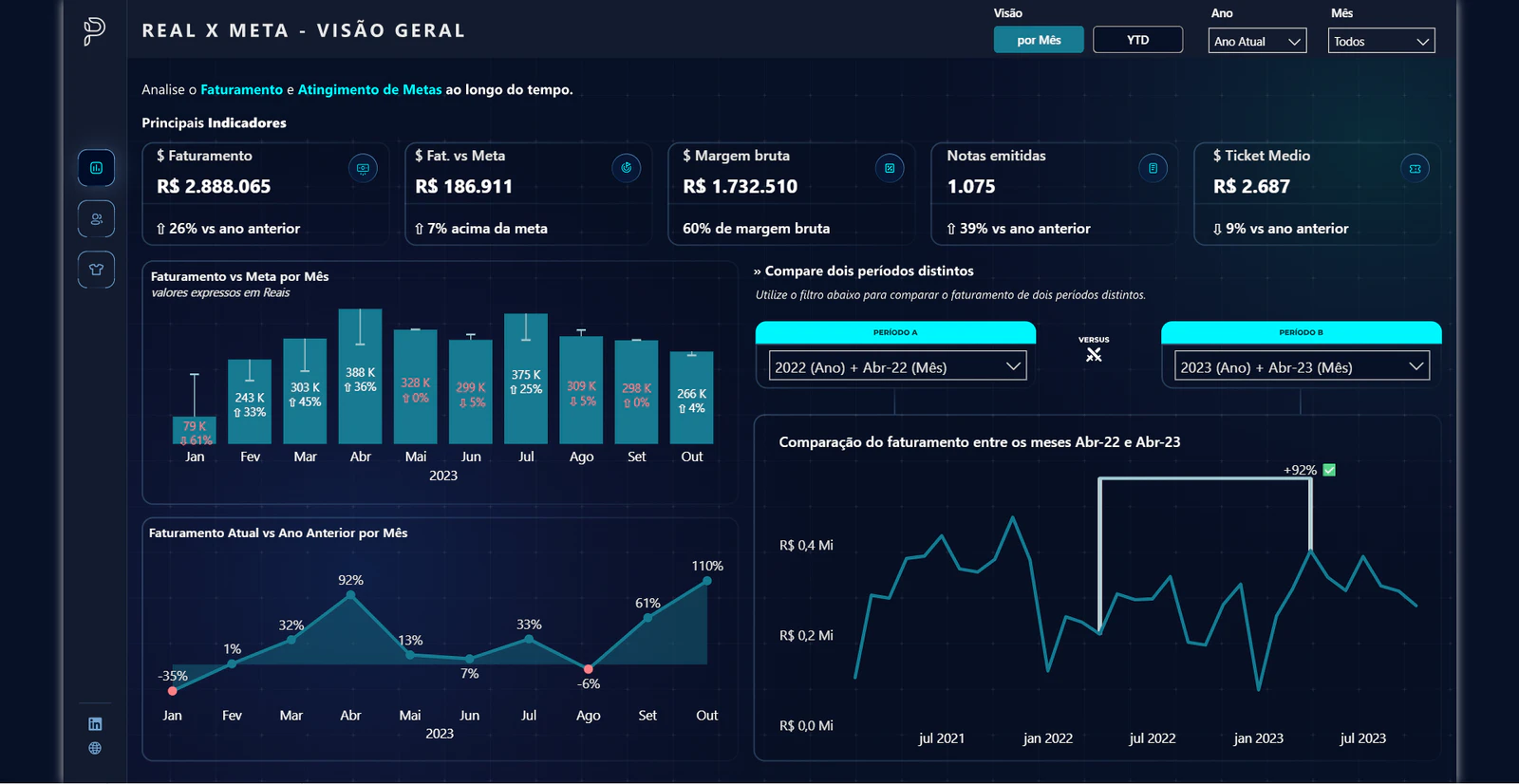1519x784 pixels.
Task: Click the 61% data point for Set
Action: (647, 618)
